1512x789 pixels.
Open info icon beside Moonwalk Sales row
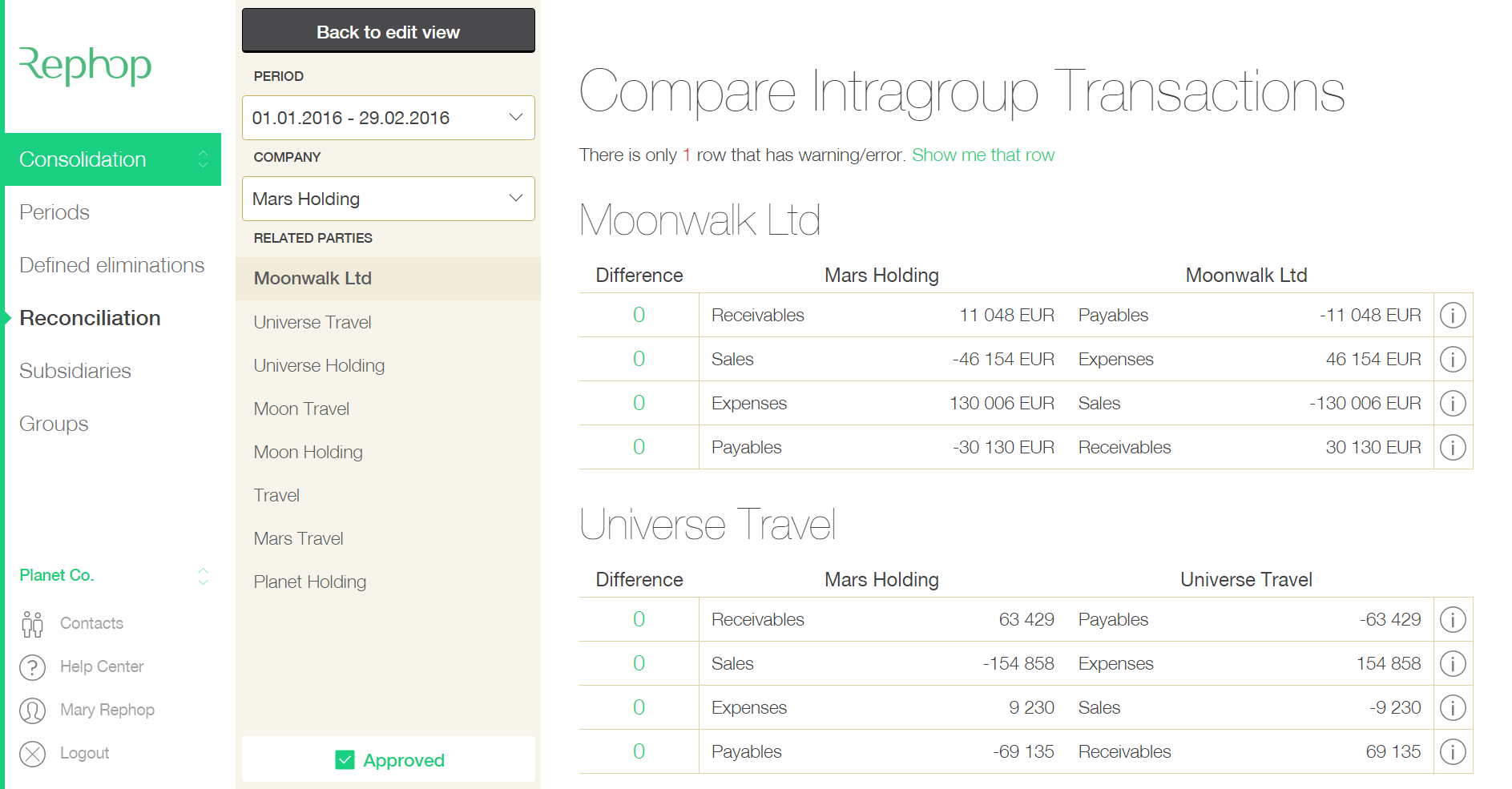coord(1453,359)
